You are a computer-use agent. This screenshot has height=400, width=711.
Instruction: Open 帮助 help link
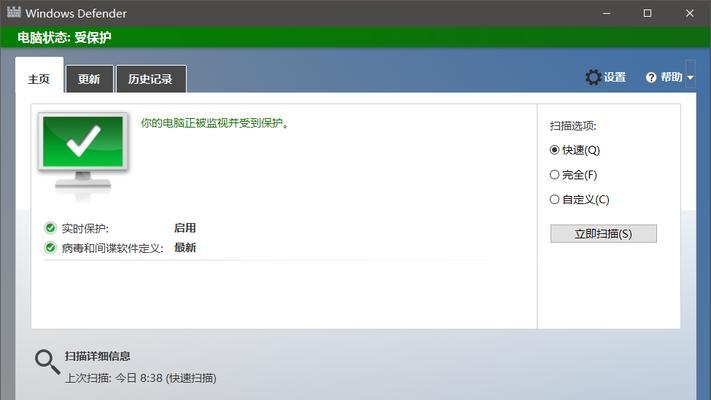pyautogui.click(x=671, y=77)
